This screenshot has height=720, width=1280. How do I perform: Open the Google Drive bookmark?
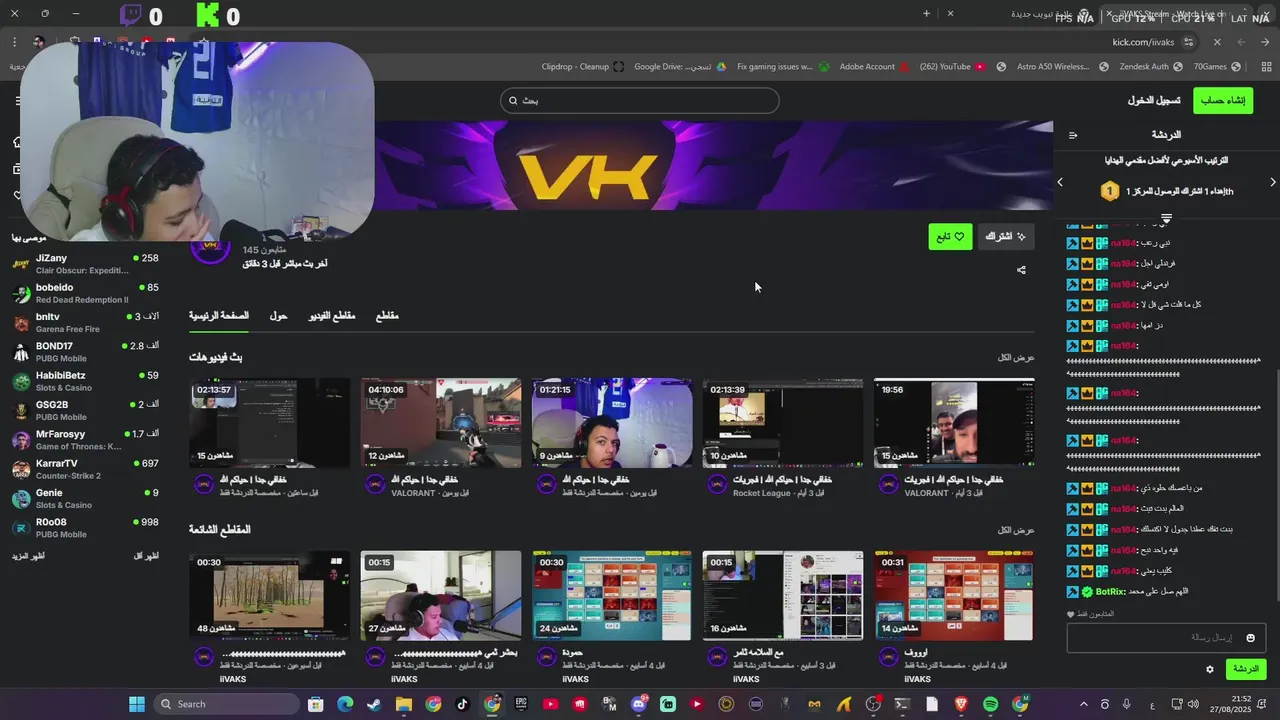click(678, 67)
